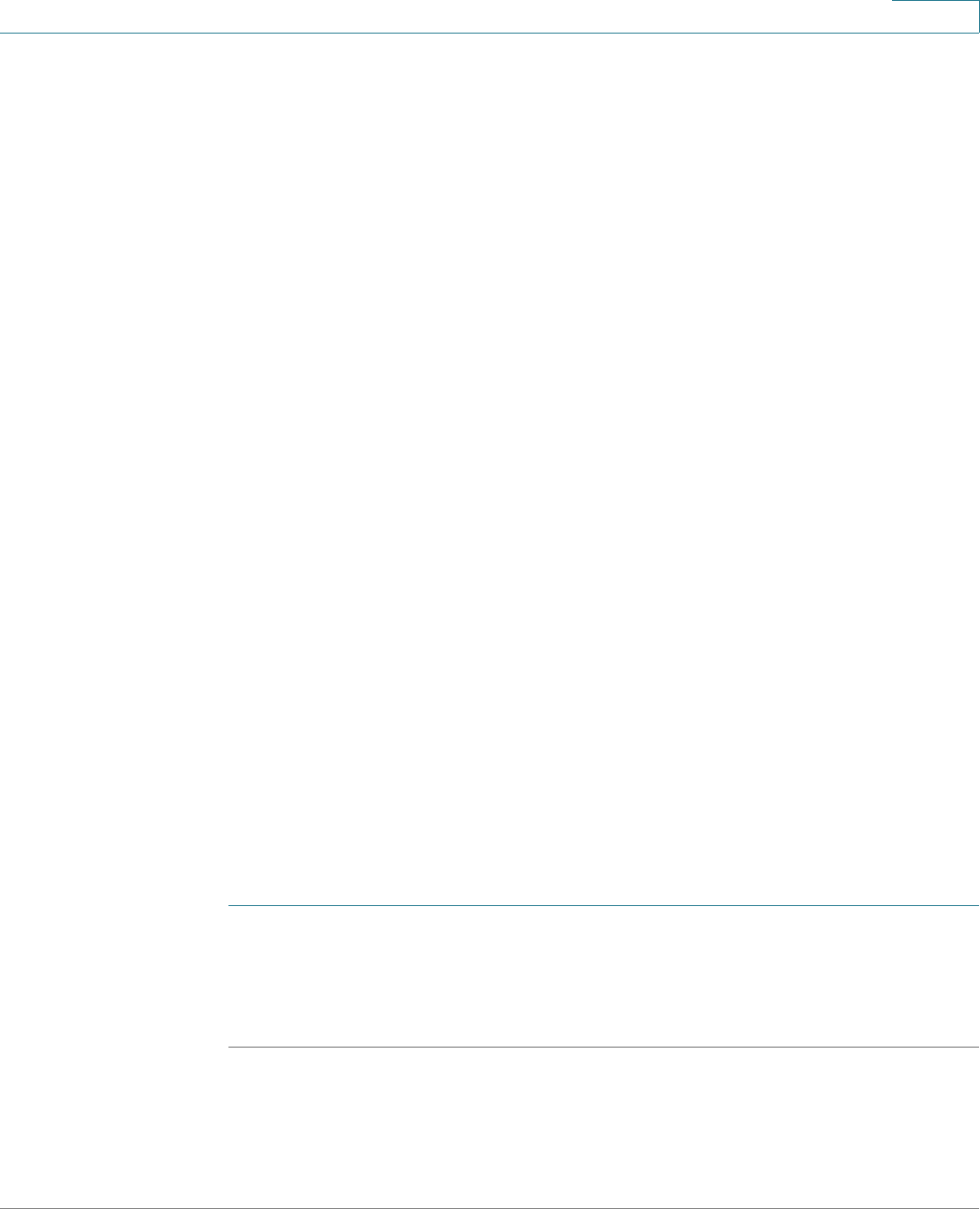Viewport: 980px width, 1209px height.
Task: Click the upper blue rule of the note box
Action: (603, 905)
